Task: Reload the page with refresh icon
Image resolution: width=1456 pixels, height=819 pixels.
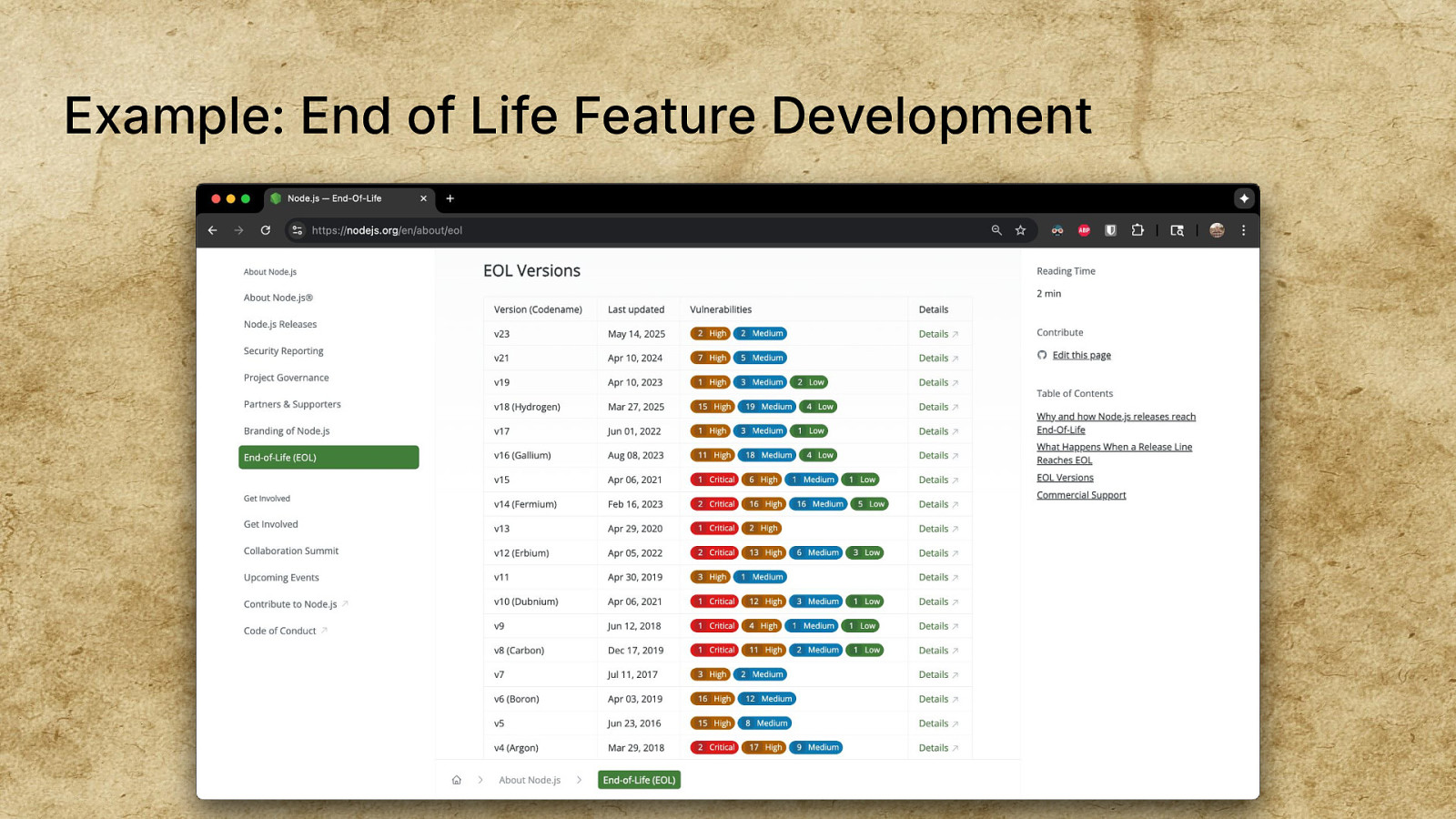Action: pos(266,230)
